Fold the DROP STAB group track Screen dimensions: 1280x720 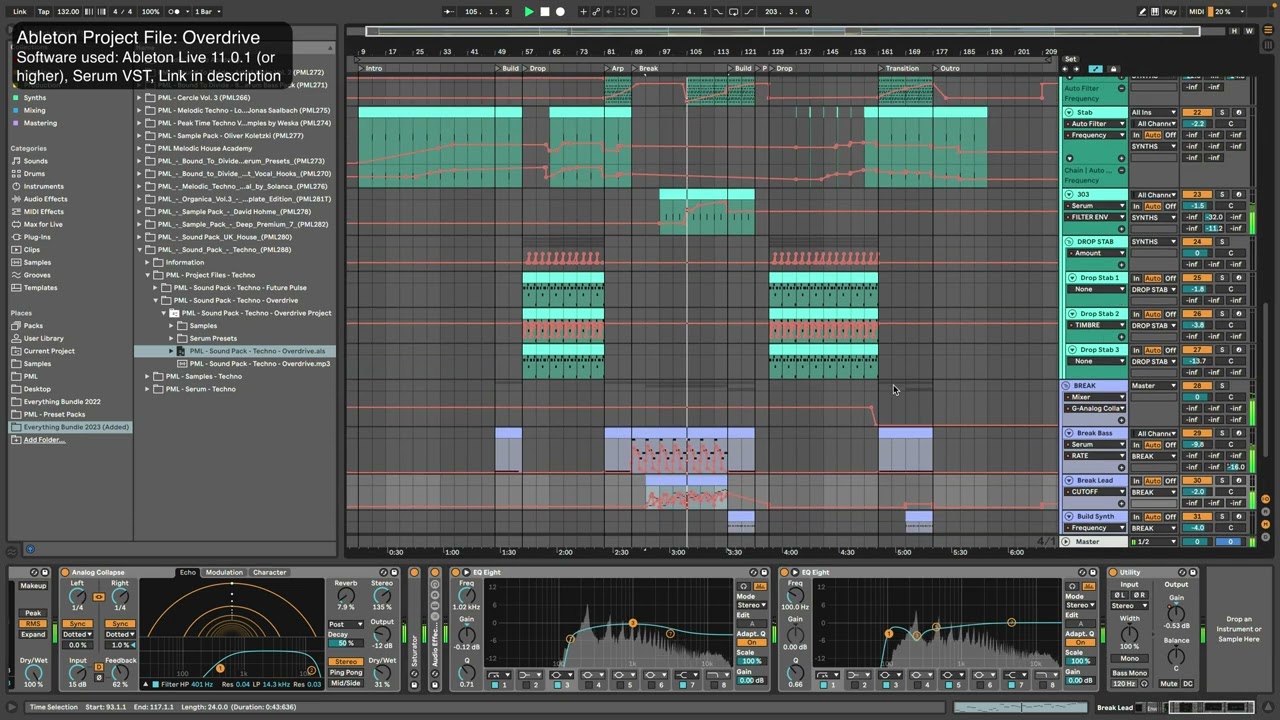tap(1069, 242)
